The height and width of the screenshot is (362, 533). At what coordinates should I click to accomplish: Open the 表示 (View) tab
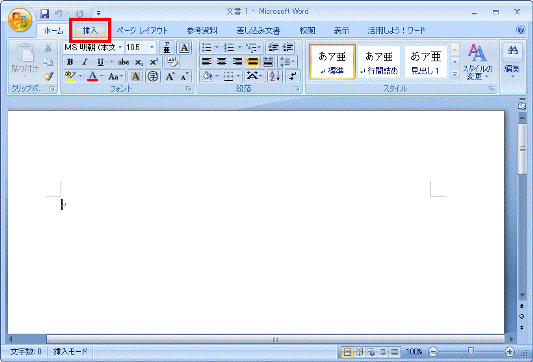coord(341,31)
